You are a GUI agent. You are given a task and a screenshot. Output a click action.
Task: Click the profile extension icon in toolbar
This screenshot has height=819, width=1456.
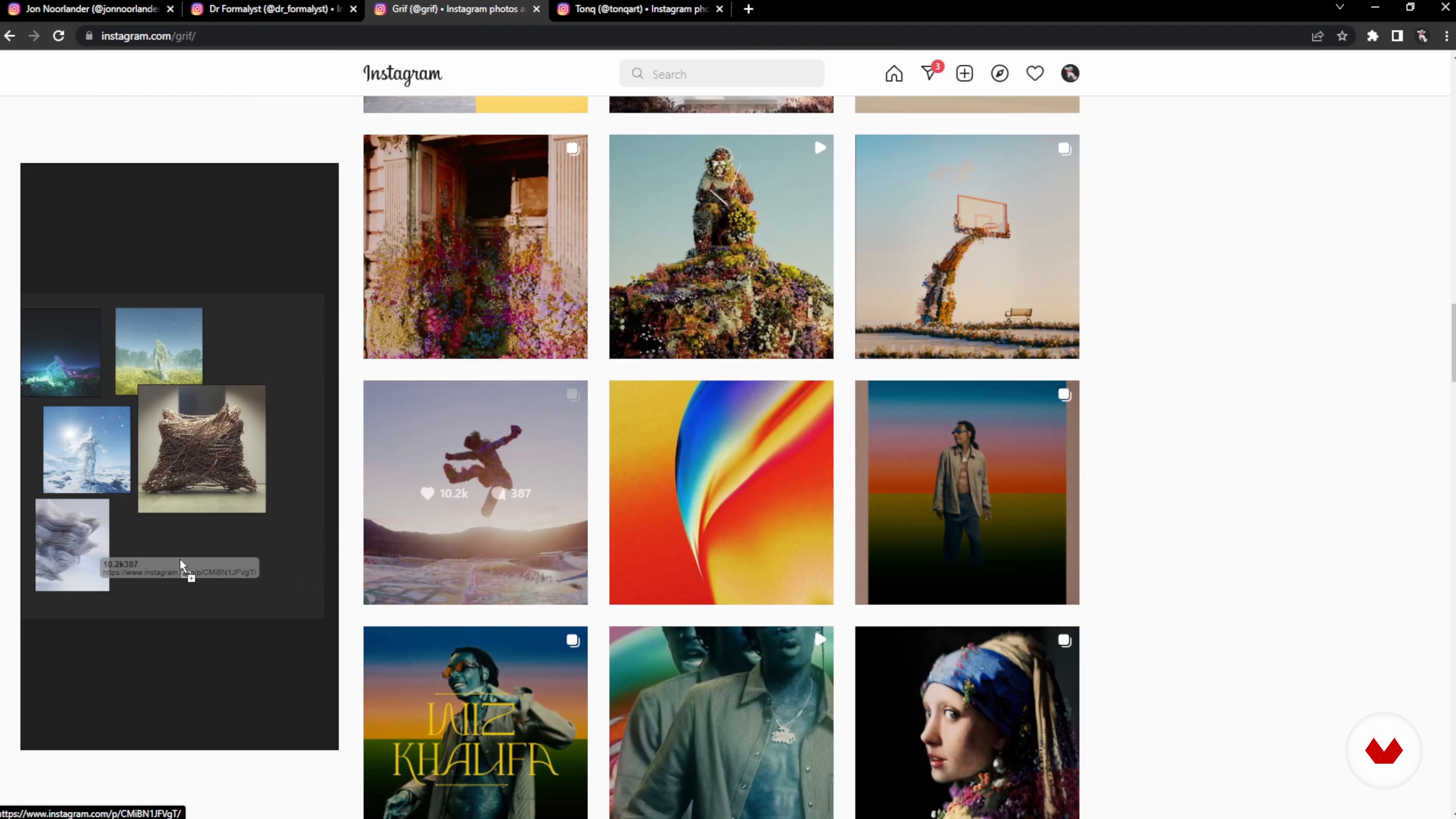pyautogui.click(x=1422, y=36)
